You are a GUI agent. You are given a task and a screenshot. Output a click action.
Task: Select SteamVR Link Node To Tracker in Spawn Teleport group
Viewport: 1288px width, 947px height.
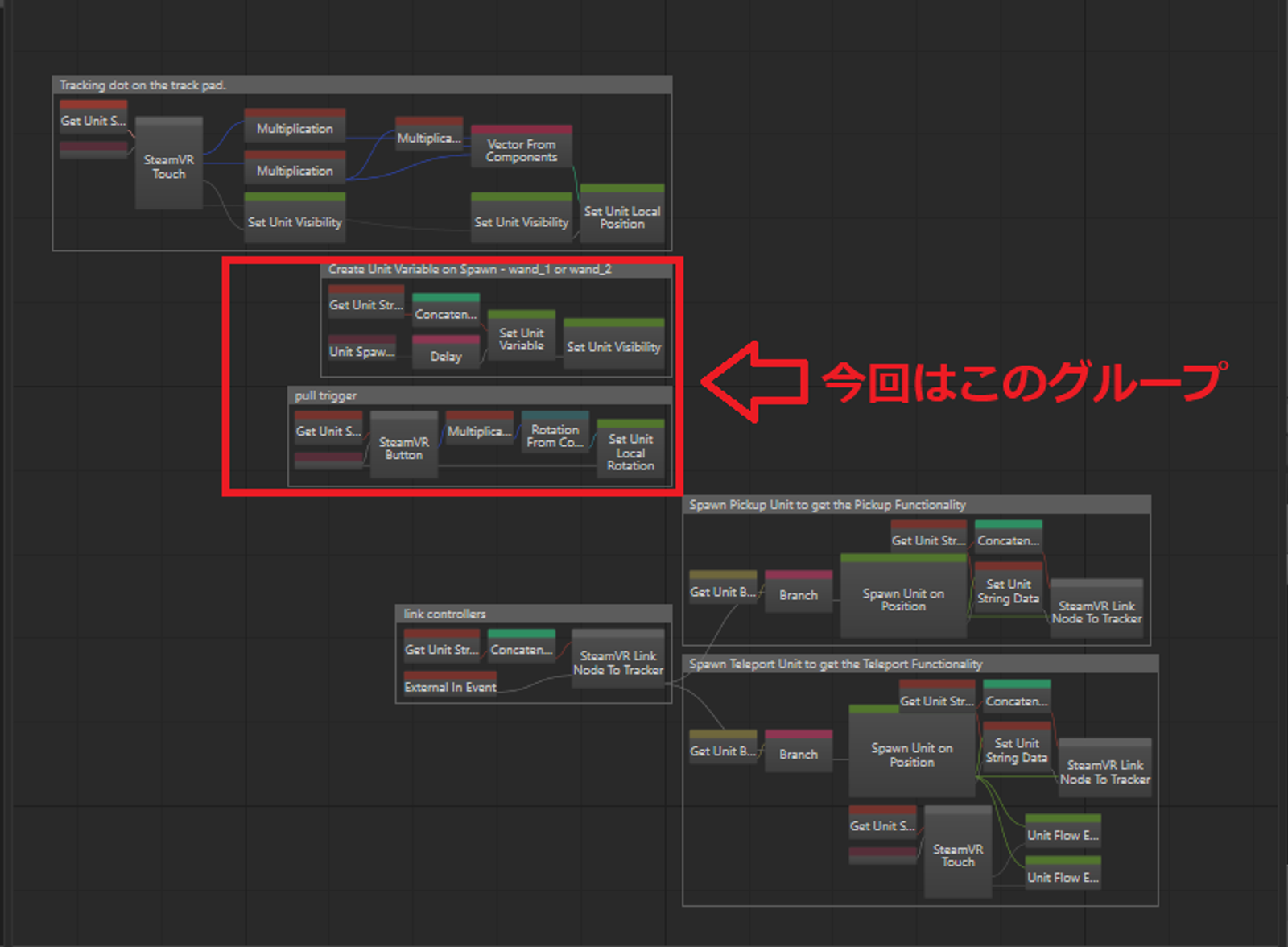point(1105,768)
